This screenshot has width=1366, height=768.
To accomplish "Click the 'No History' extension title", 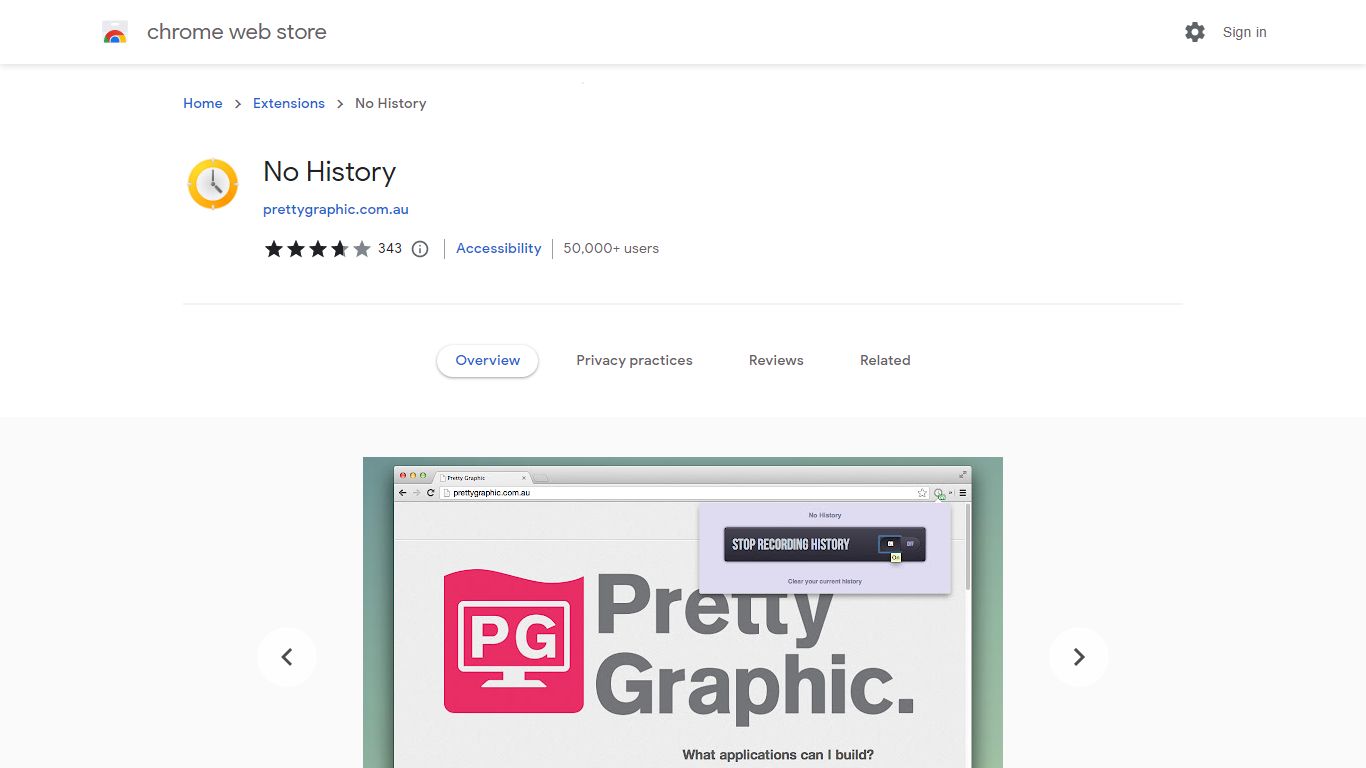I will tap(330, 172).
